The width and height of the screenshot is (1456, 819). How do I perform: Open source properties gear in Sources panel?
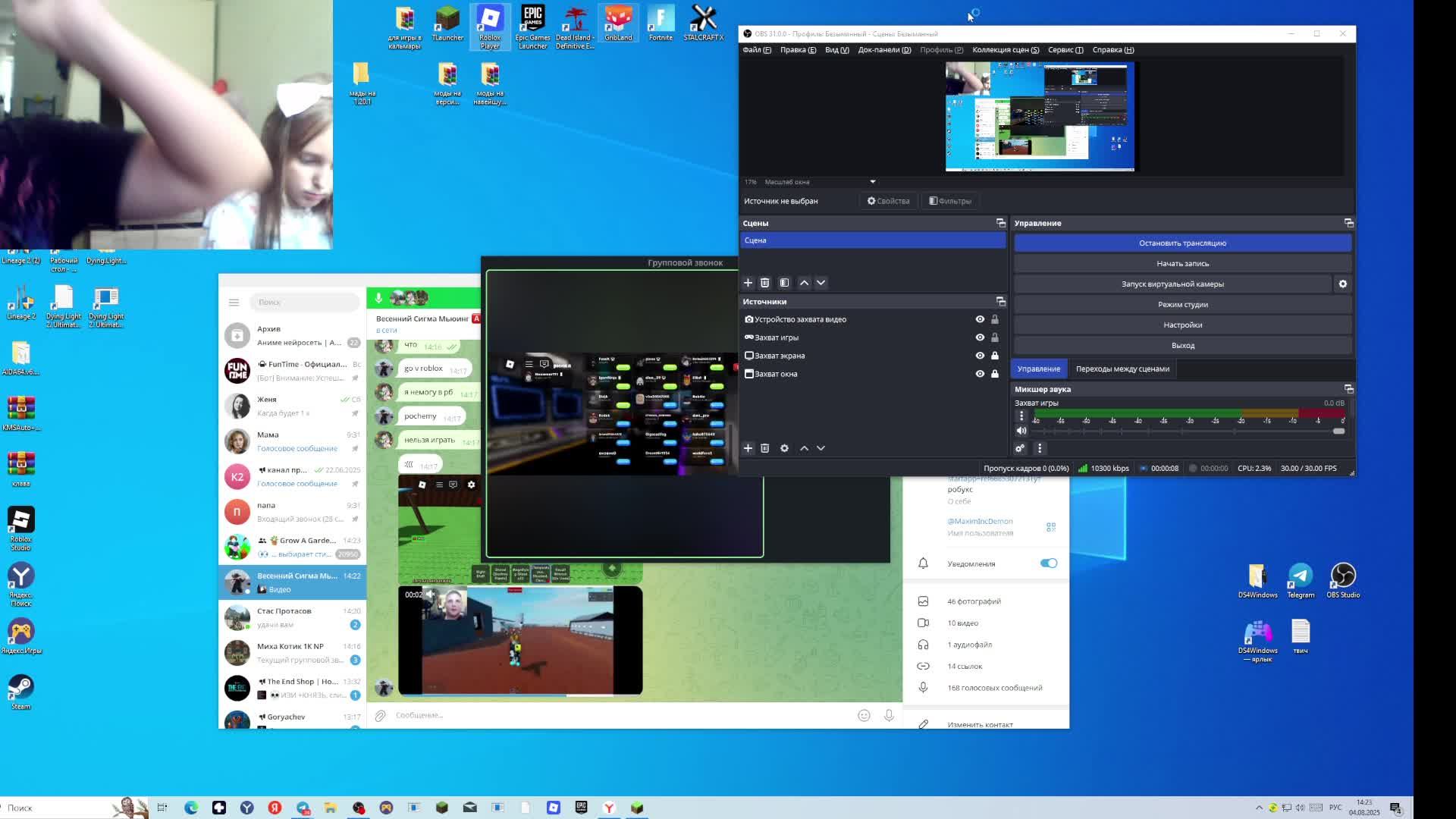click(784, 448)
